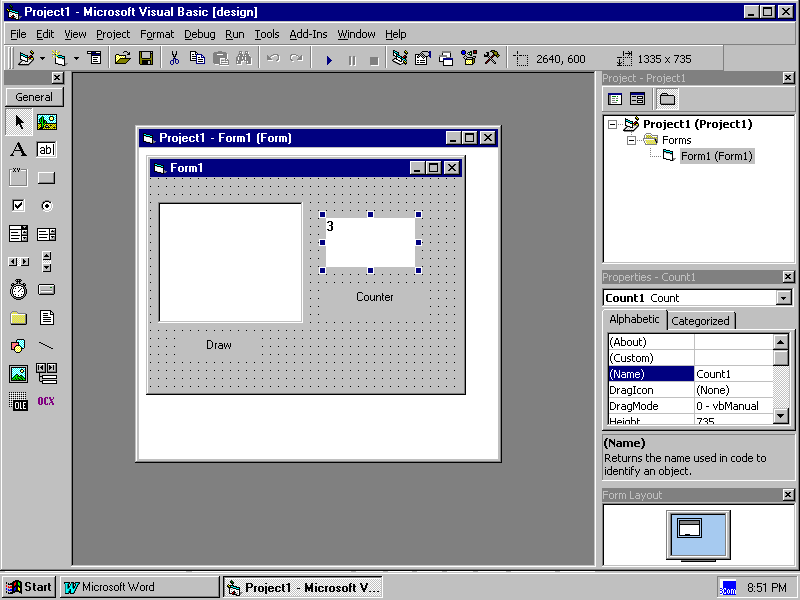800x600 pixels.
Task: Switch to the Alphabetic properties tab
Action: click(x=634, y=319)
